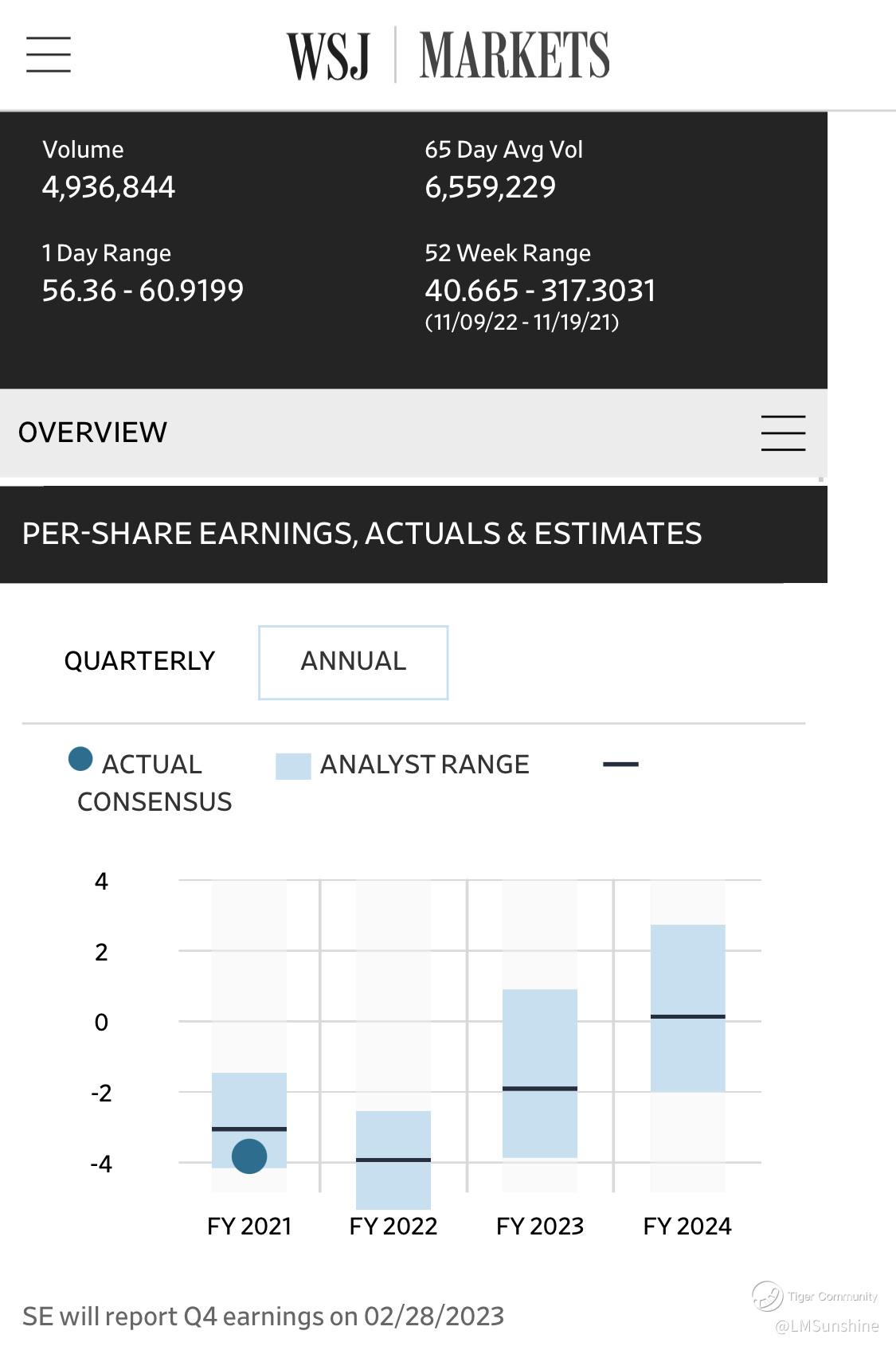Open the Markets section link
This screenshot has width=896, height=1346.
click(514, 56)
